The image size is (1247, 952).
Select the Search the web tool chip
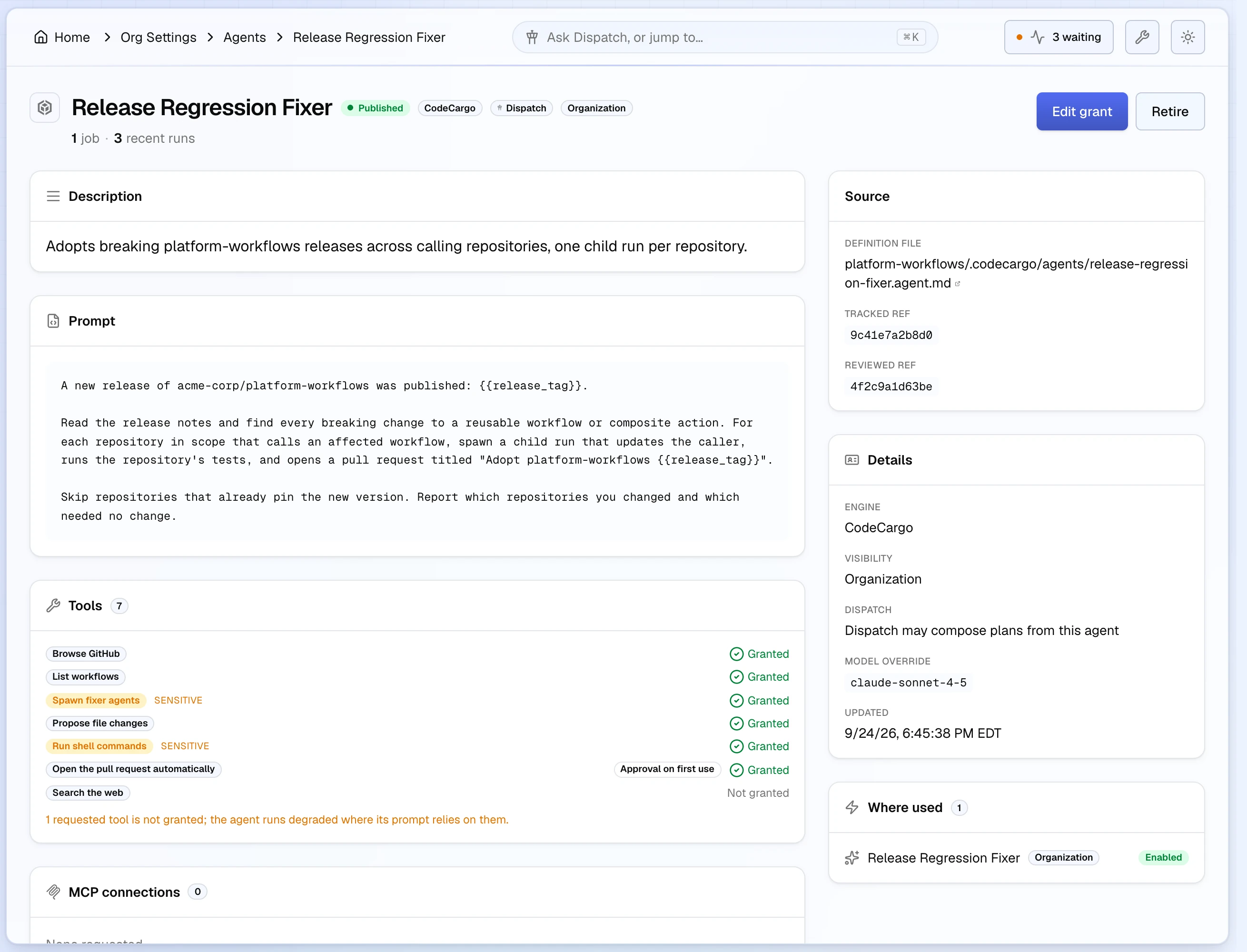pos(88,793)
